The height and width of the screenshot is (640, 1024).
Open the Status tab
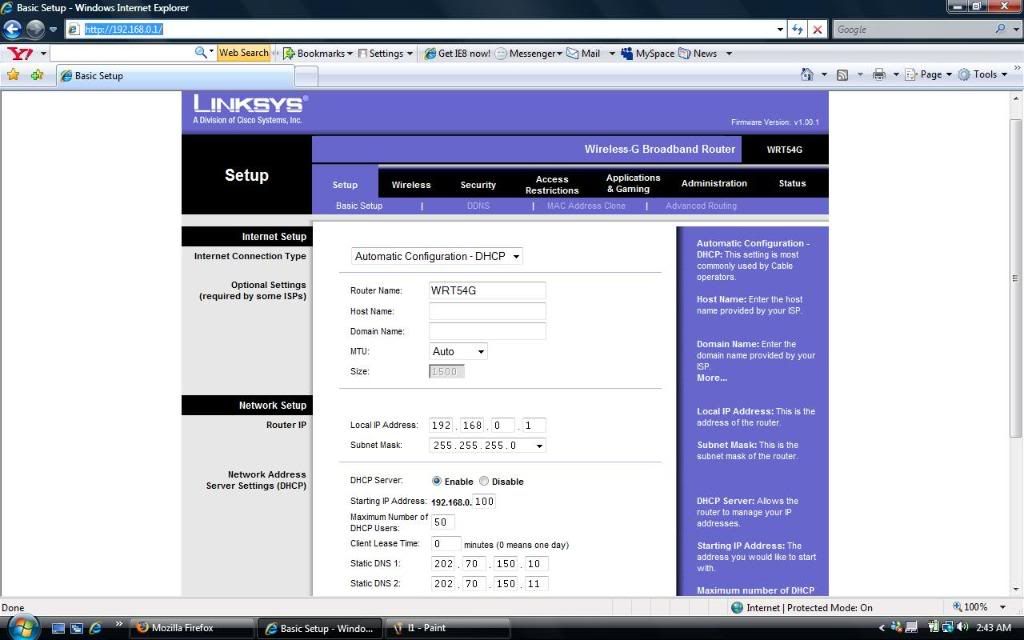click(792, 184)
